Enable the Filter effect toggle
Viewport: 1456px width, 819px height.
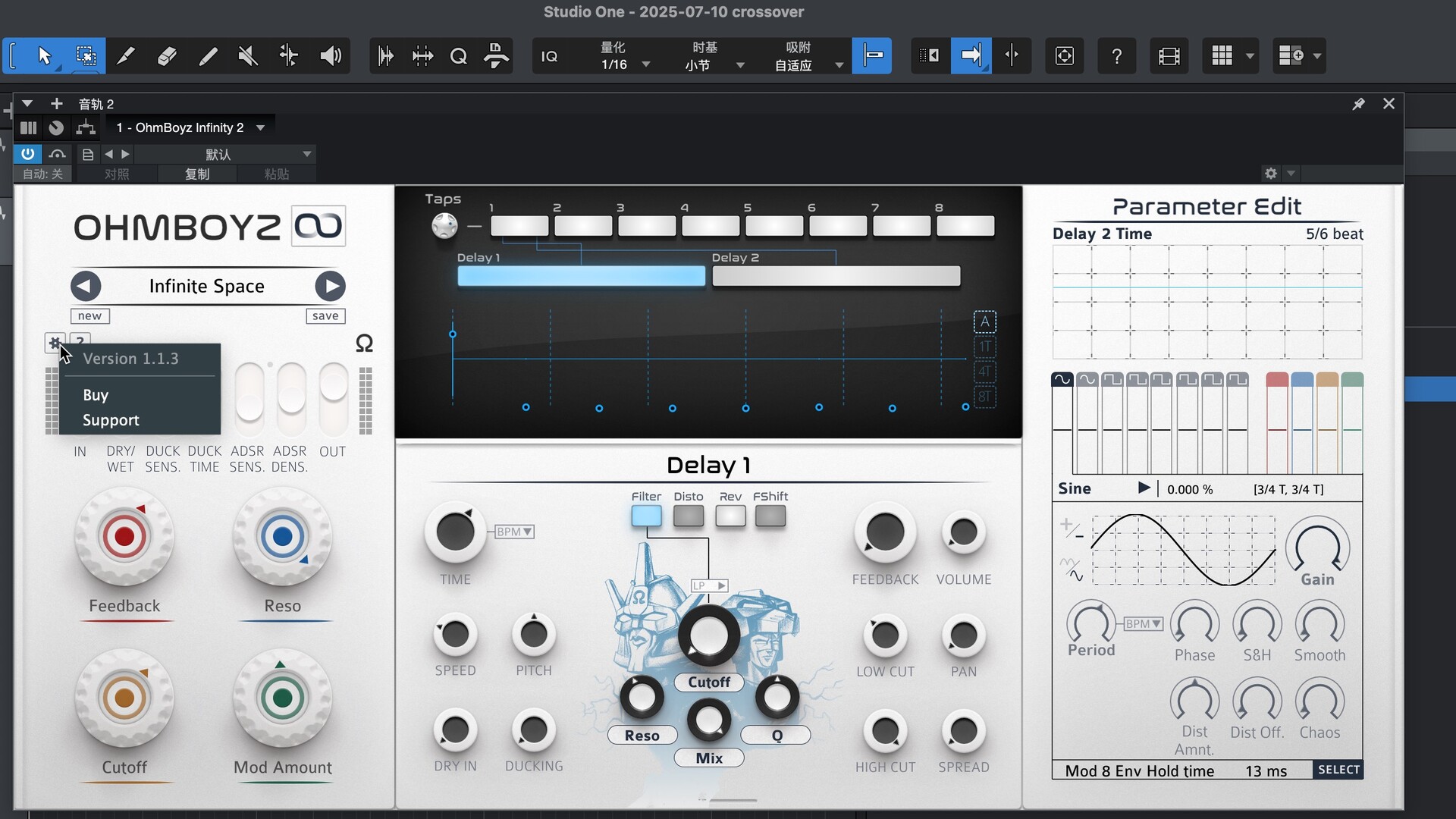point(646,516)
